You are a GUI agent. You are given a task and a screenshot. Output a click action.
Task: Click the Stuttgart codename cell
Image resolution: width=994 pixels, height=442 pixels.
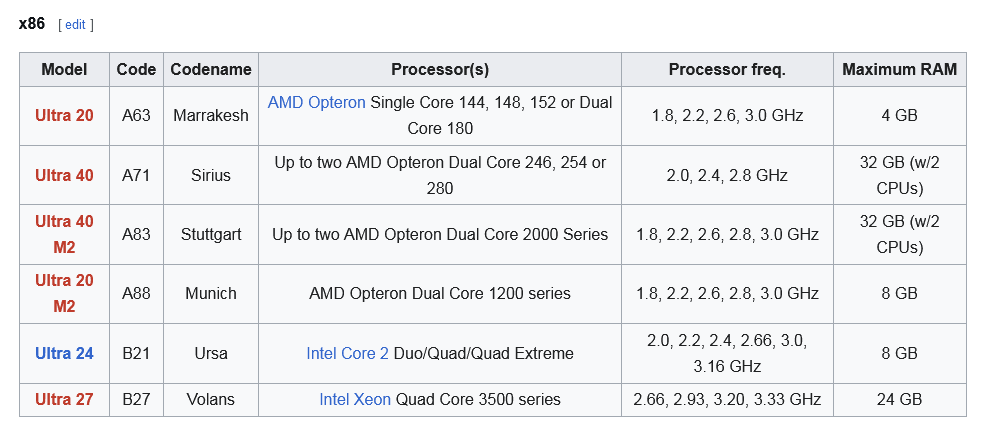[210, 234]
